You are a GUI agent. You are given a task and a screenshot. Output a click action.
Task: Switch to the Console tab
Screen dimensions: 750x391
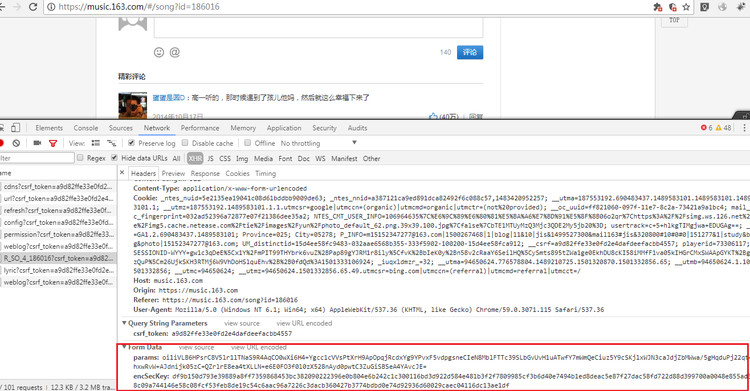point(86,128)
